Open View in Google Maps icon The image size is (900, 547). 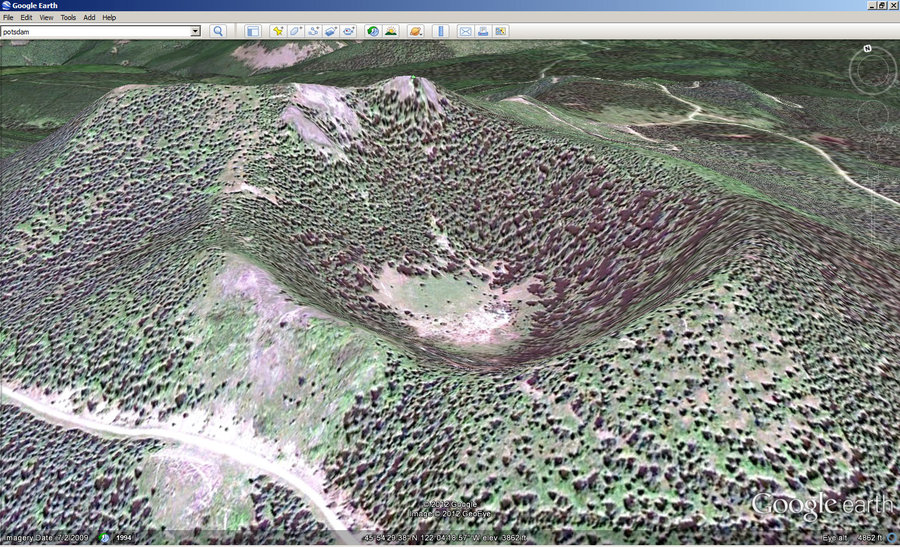[x=501, y=31]
